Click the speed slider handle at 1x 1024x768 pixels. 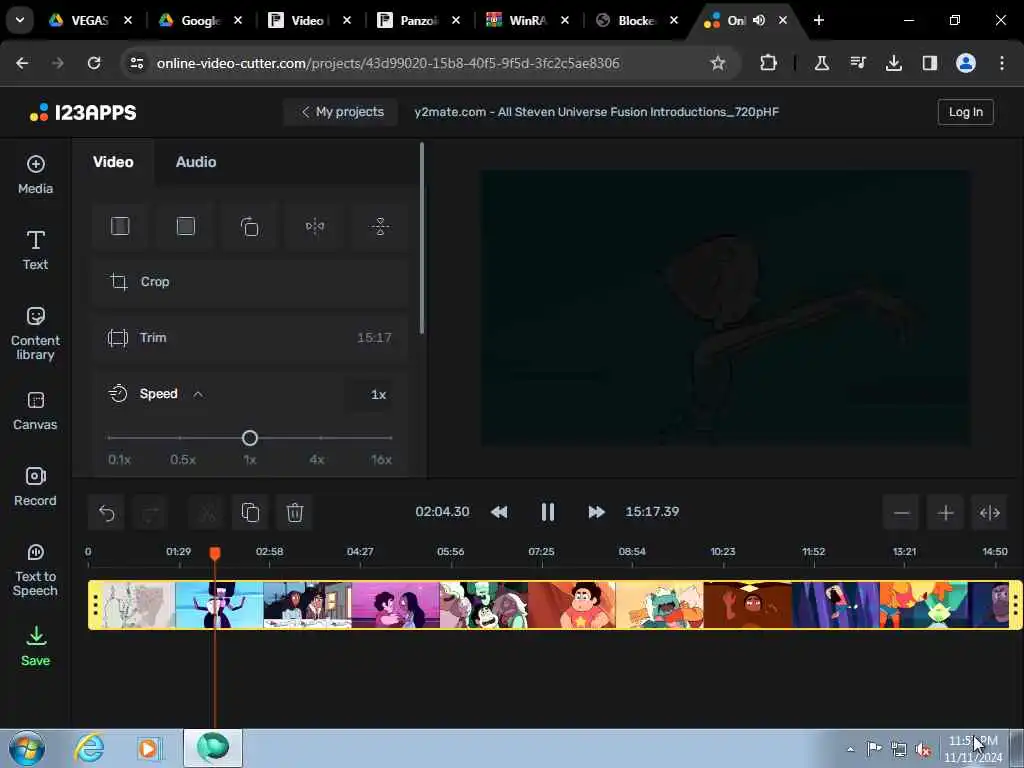[249, 438]
